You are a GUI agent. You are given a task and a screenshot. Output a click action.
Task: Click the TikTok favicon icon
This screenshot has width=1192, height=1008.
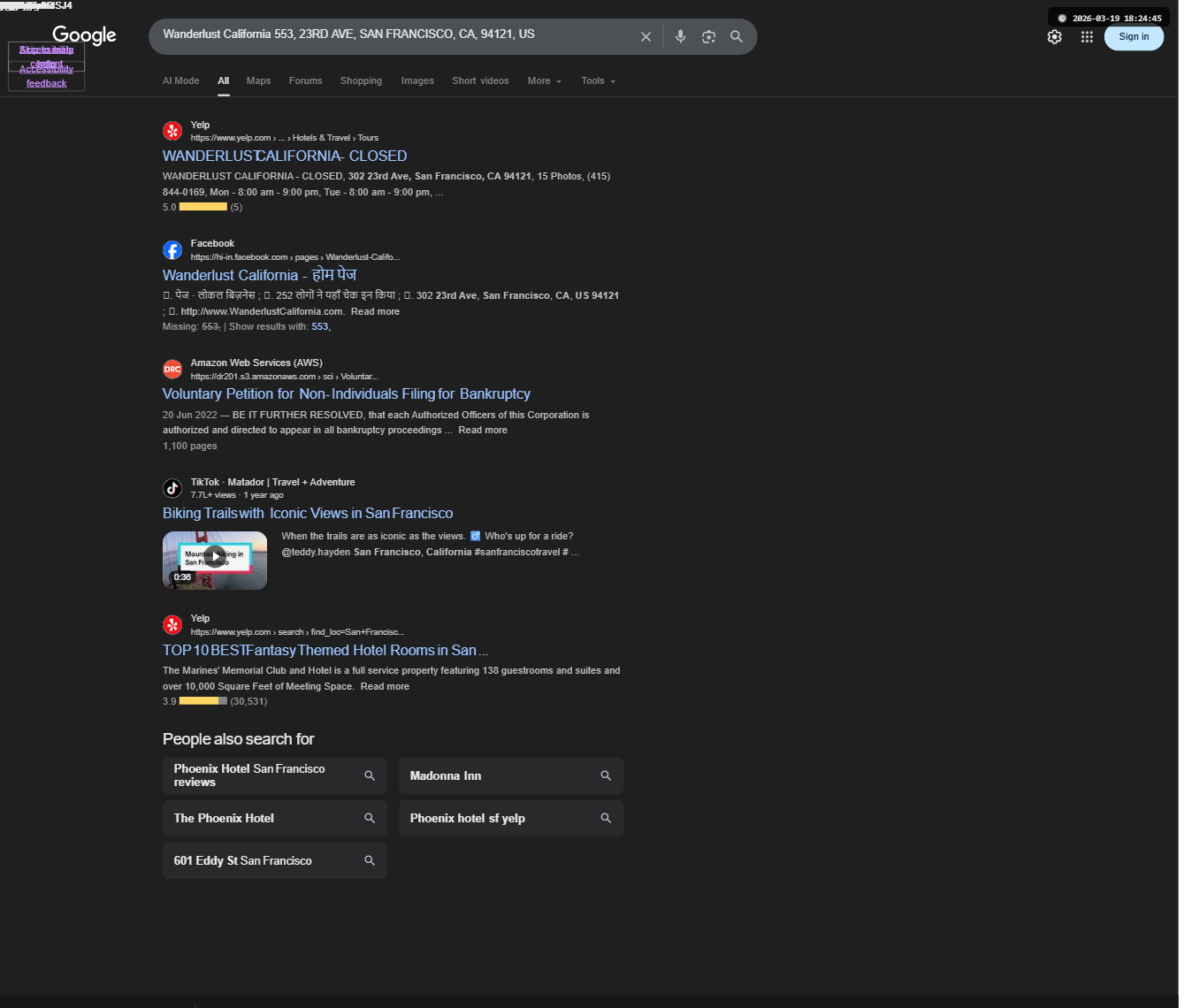[172, 488]
